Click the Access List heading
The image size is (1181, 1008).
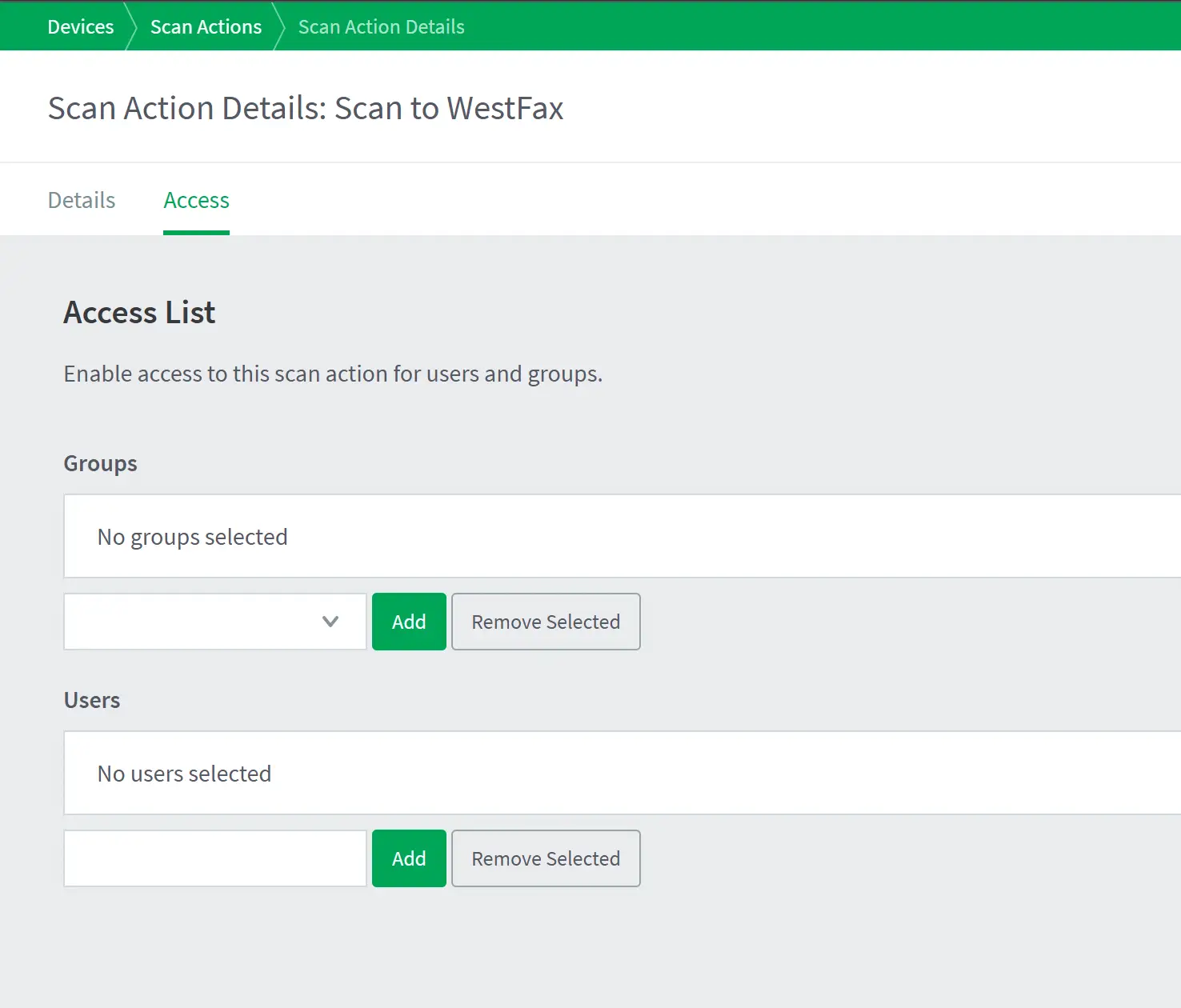(x=139, y=312)
